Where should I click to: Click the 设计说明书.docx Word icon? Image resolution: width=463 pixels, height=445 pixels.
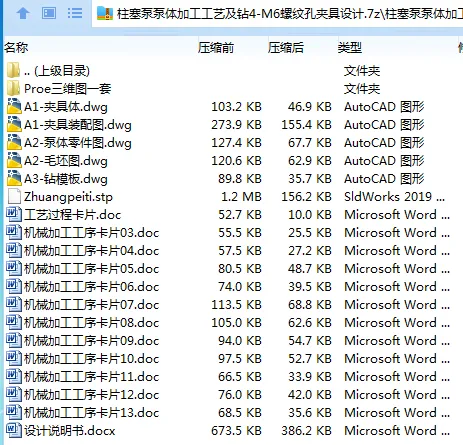tap(14, 430)
